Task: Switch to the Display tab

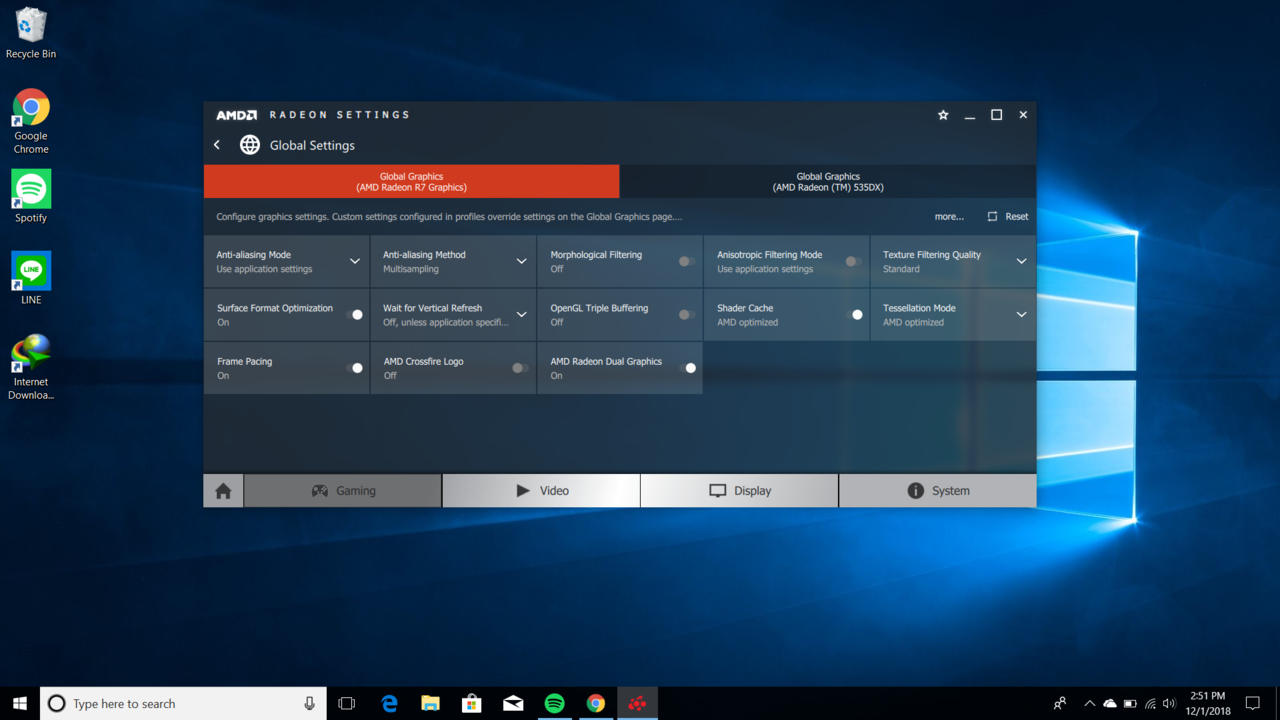Action: [739, 491]
